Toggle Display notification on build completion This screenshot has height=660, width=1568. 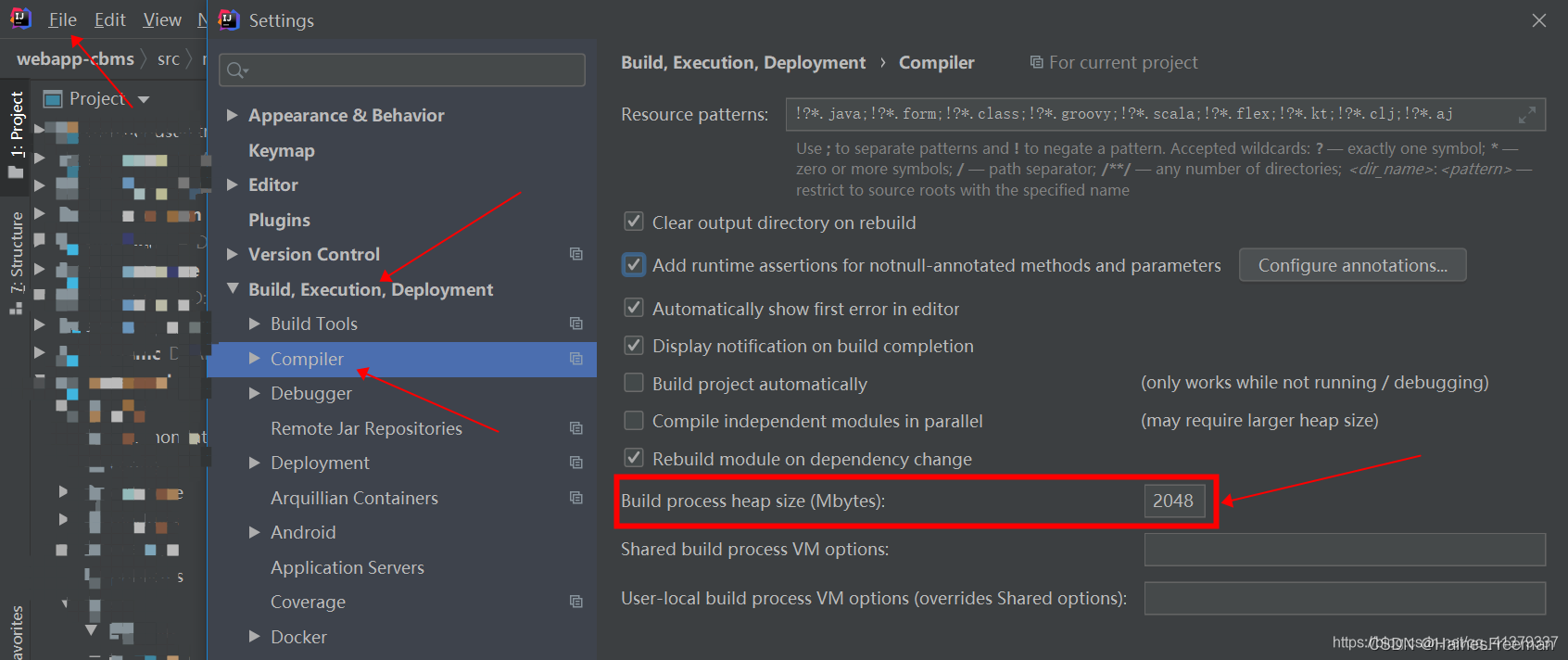(x=634, y=346)
